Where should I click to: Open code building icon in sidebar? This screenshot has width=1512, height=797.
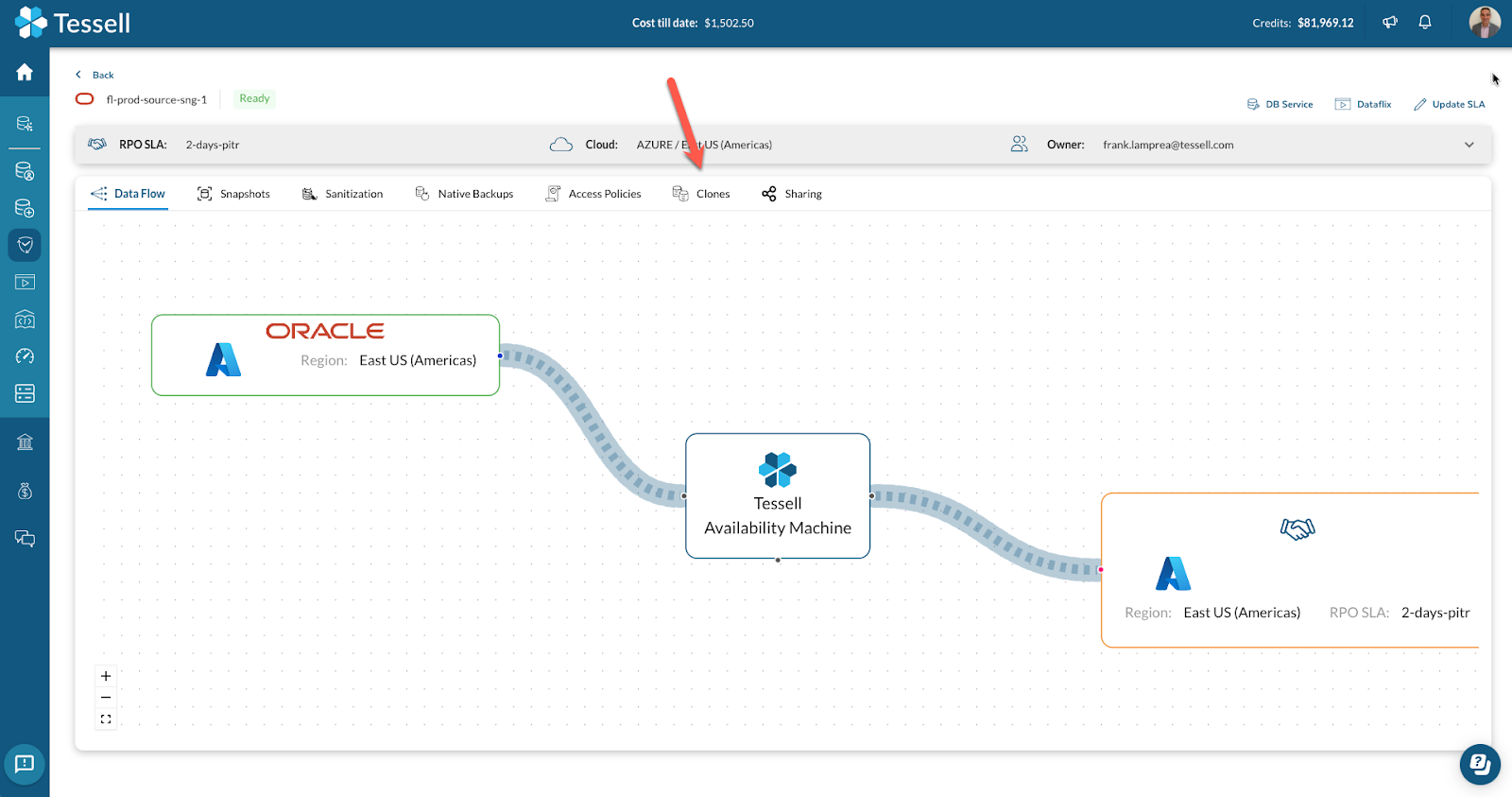coord(25,320)
